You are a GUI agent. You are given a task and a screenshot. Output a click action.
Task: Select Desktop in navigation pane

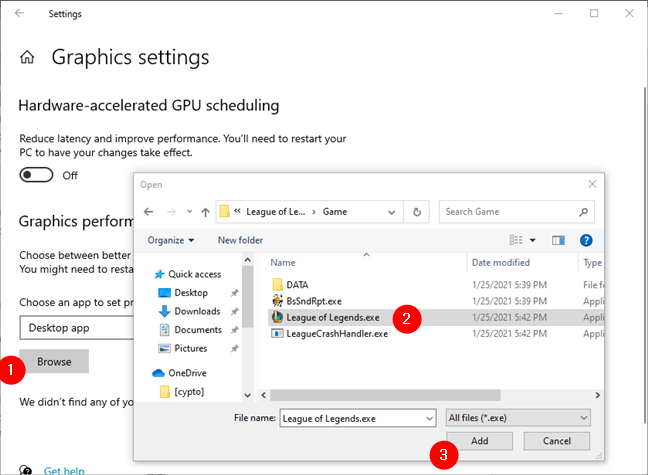tap(183, 293)
